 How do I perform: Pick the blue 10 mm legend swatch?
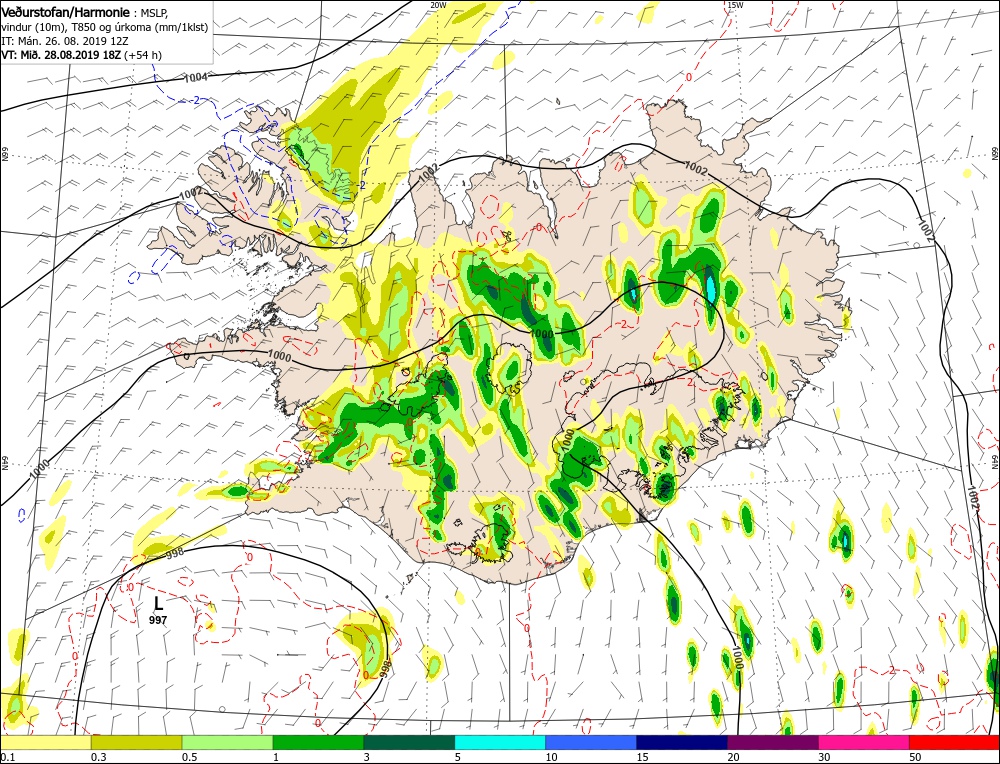[591, 742]
